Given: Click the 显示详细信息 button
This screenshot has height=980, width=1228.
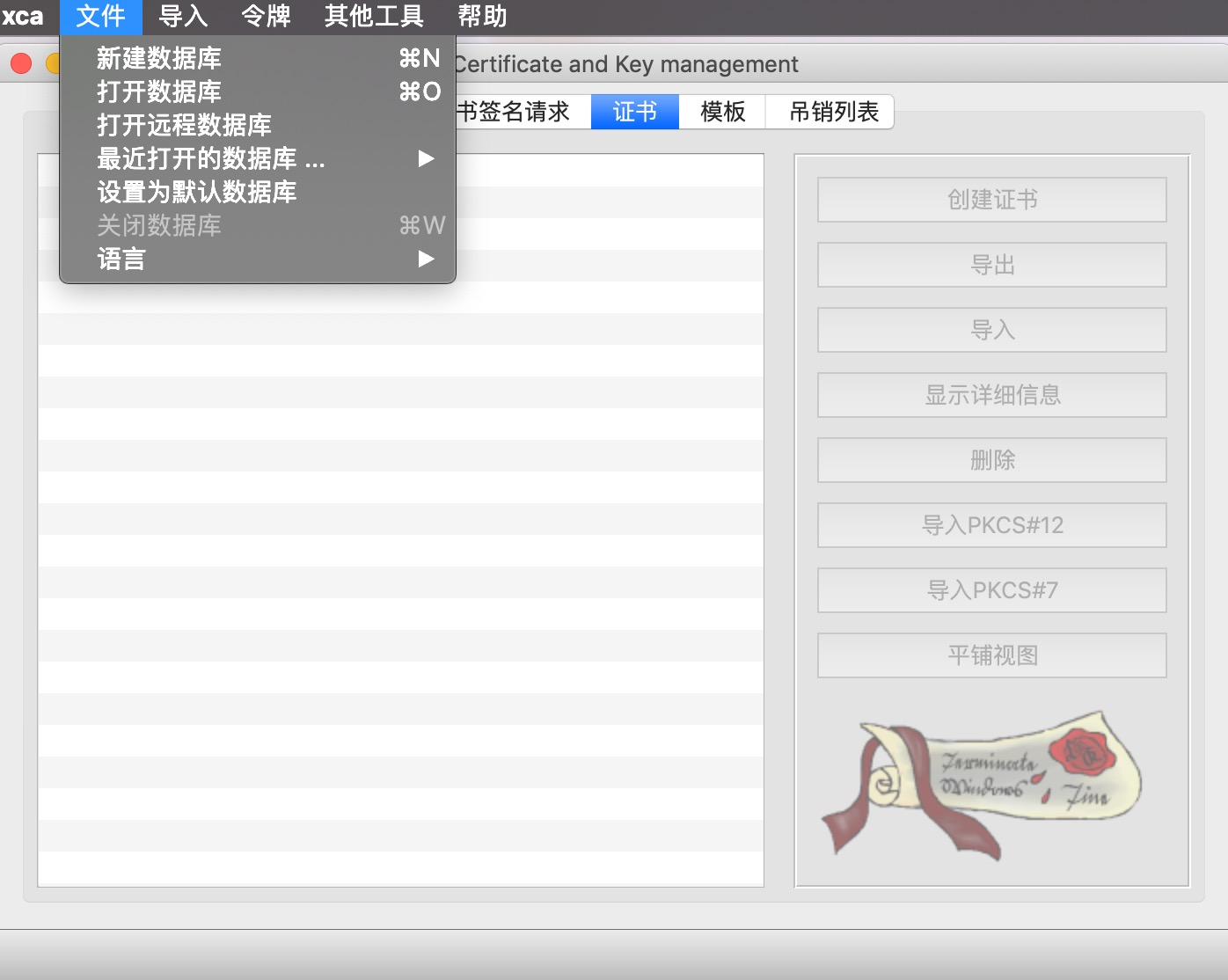Looking at the screenshot, I should 991,395.
